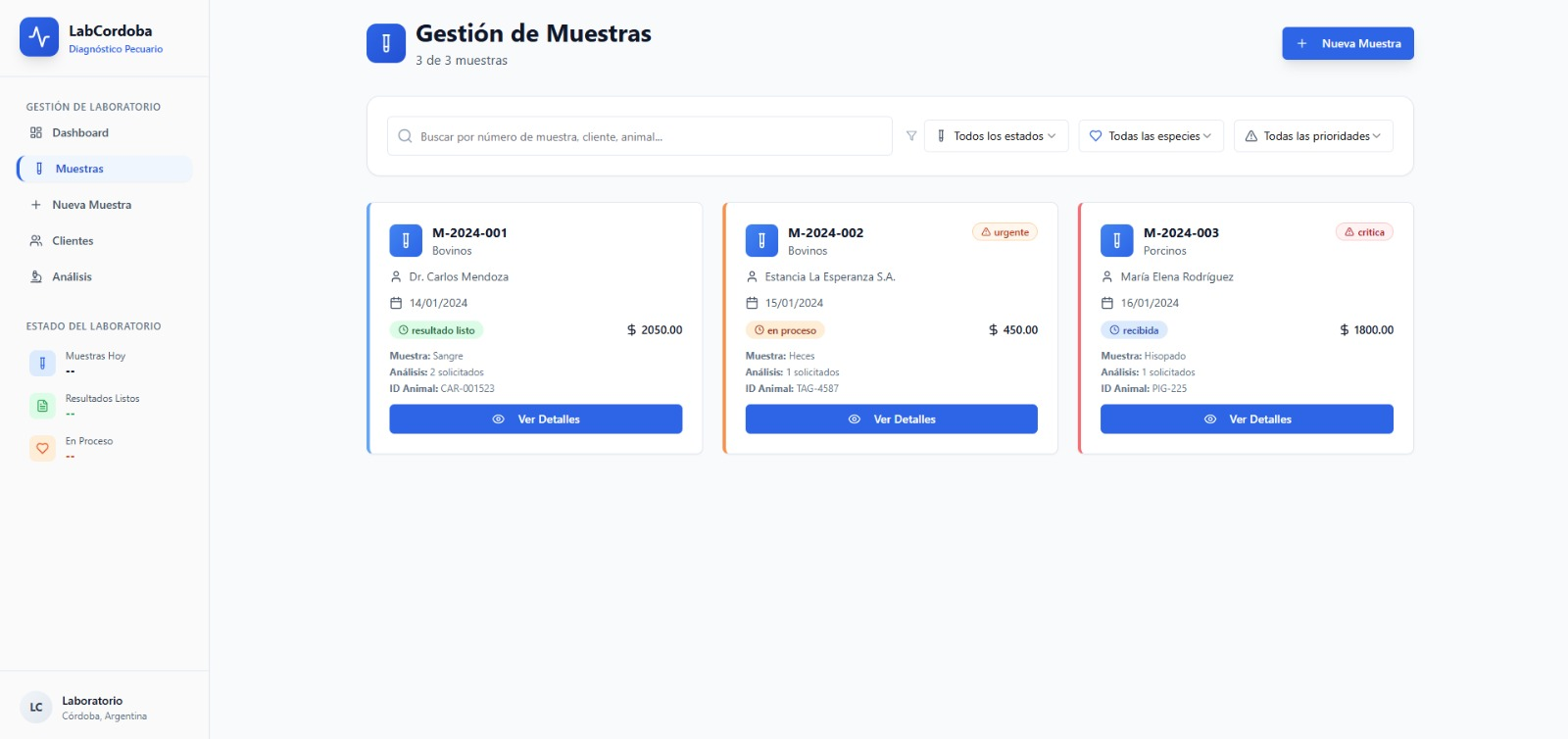Go to Dashboard in the sidebar
The width and height of the screenshot is (1568, 739).
105,132
